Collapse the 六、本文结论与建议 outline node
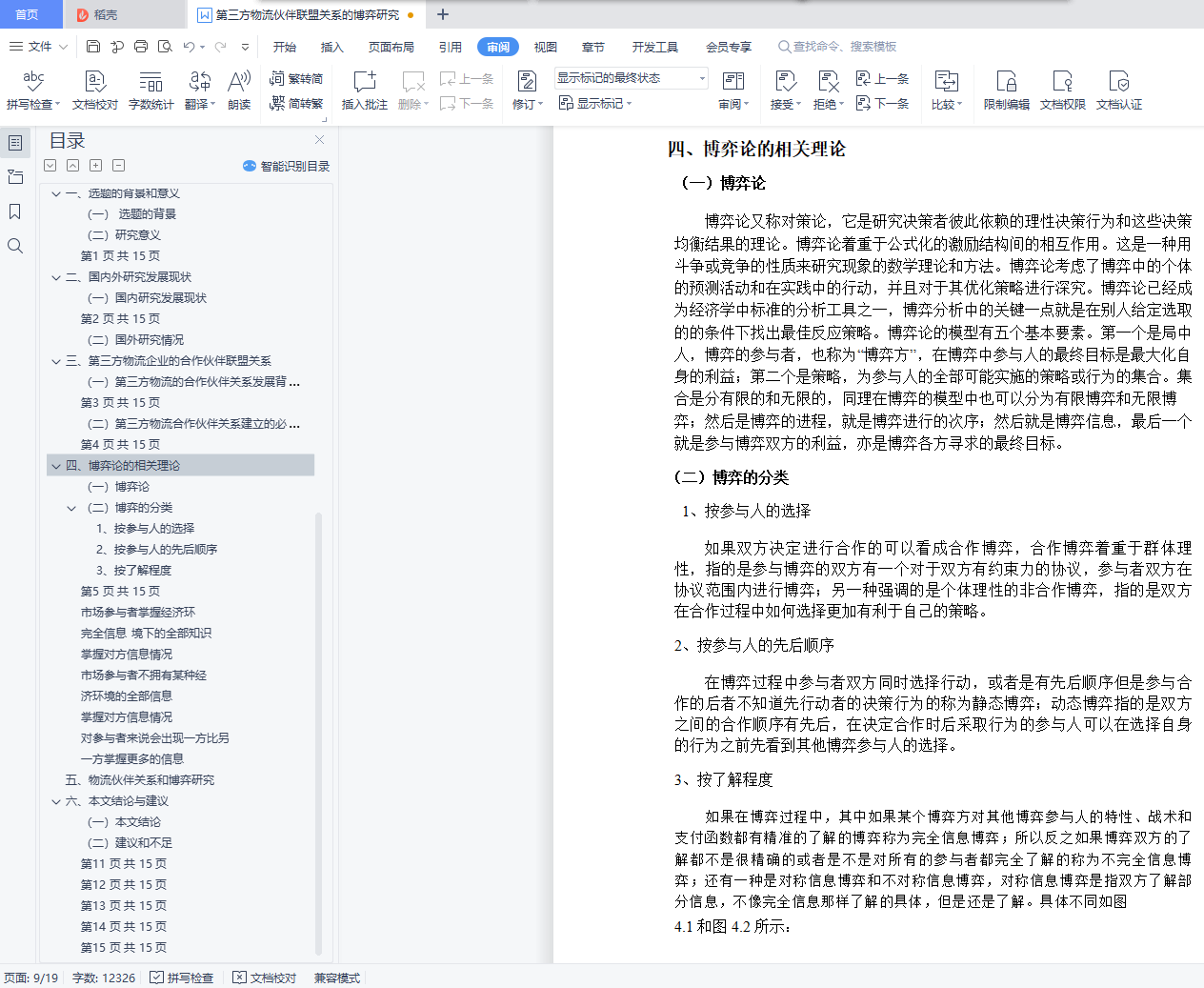Screen dimensions: 1204x988 click(56, 801)
